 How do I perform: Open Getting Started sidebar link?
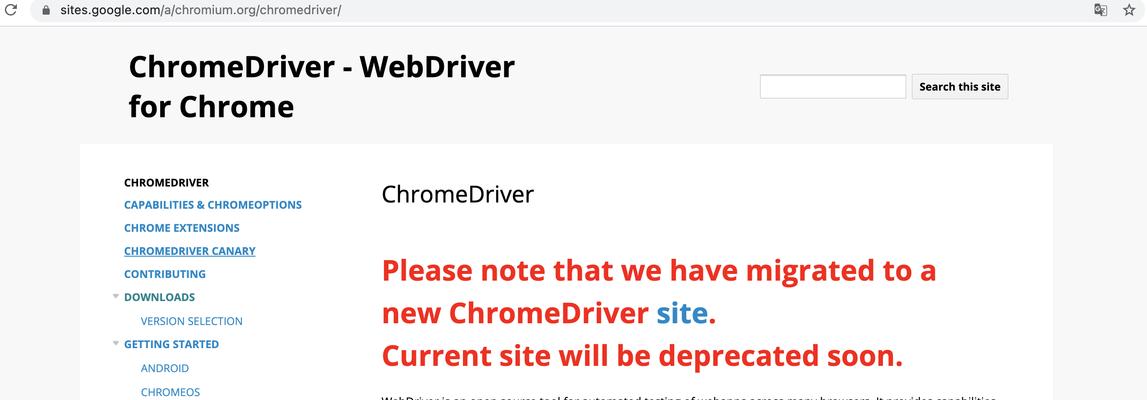coord(171,344)
